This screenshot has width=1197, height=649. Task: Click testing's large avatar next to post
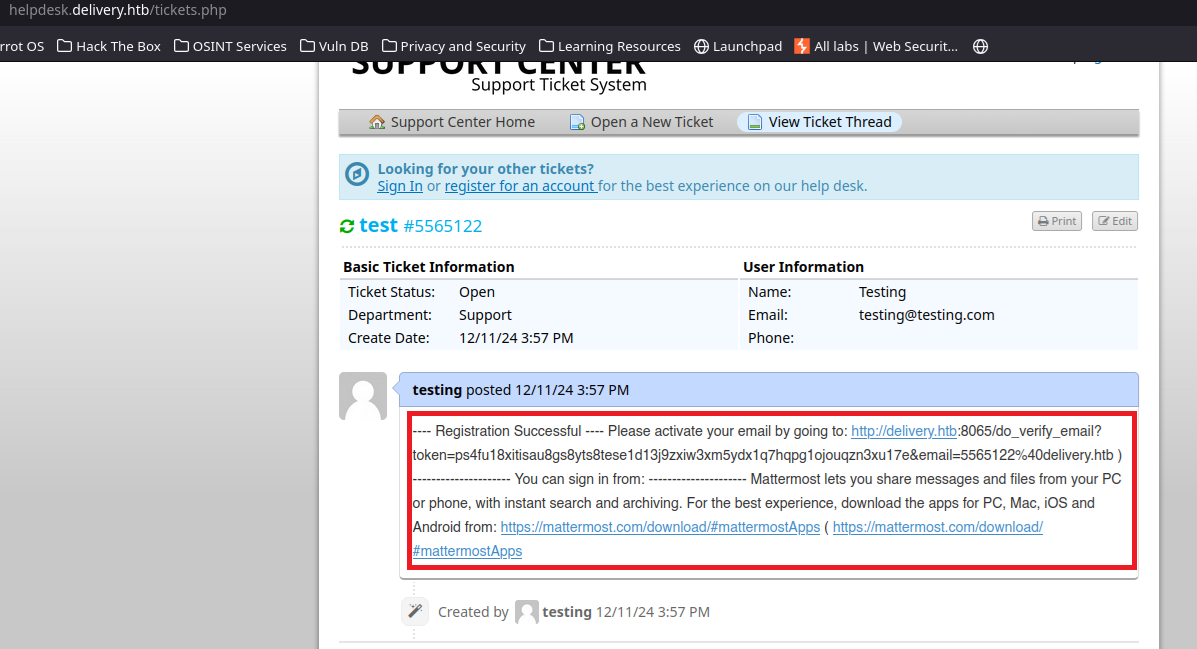coord(363,397)
